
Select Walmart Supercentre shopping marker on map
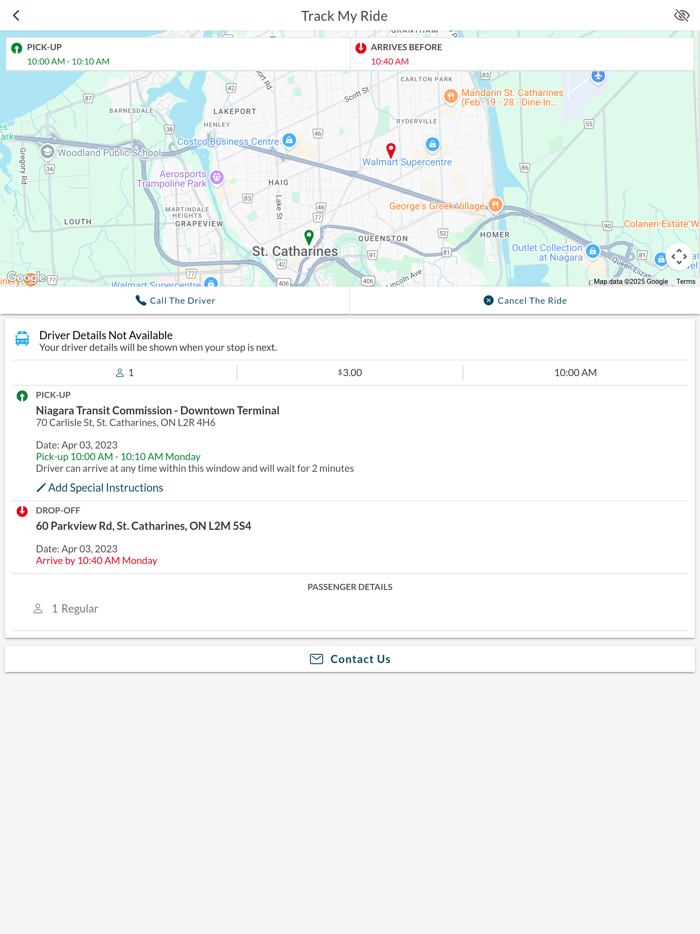pos(433,144)
